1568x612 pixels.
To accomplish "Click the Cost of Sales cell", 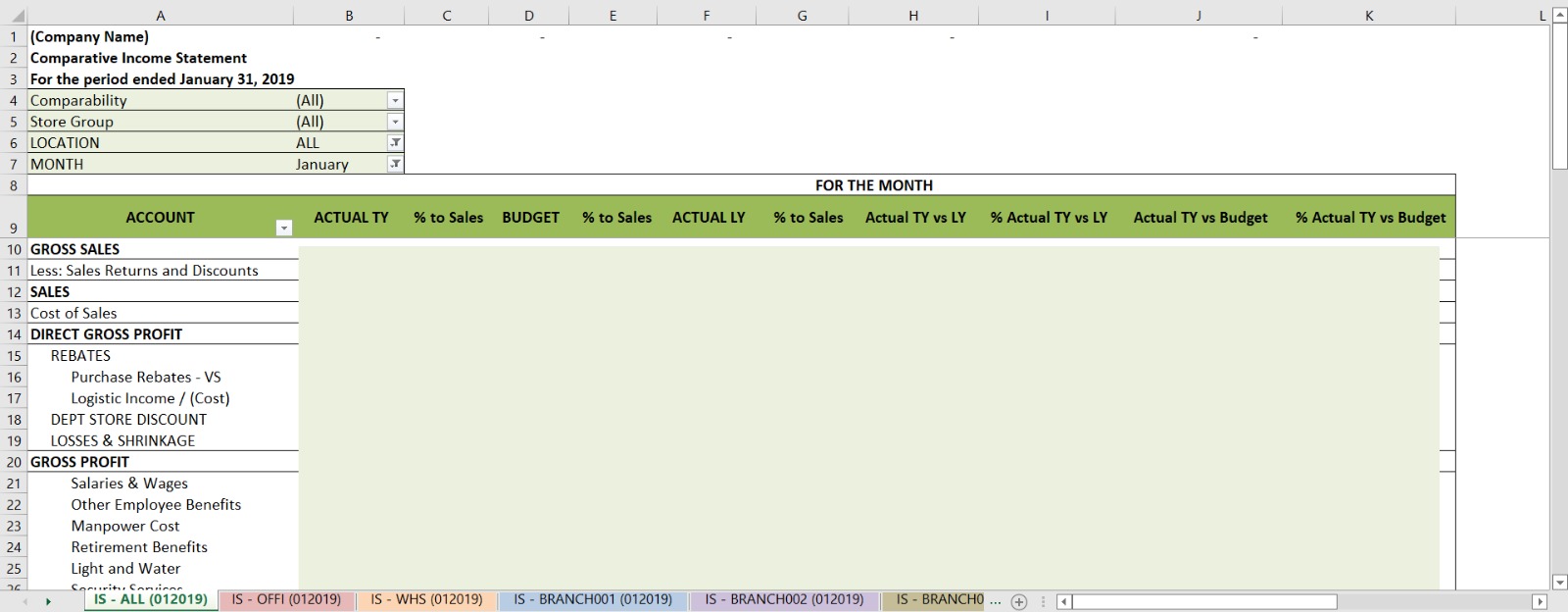I will (73, 313).
